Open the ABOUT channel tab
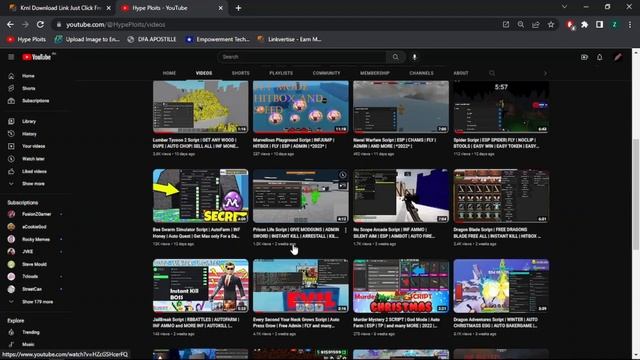The width and height of the screenshot is (640, 360). (461, 73)
